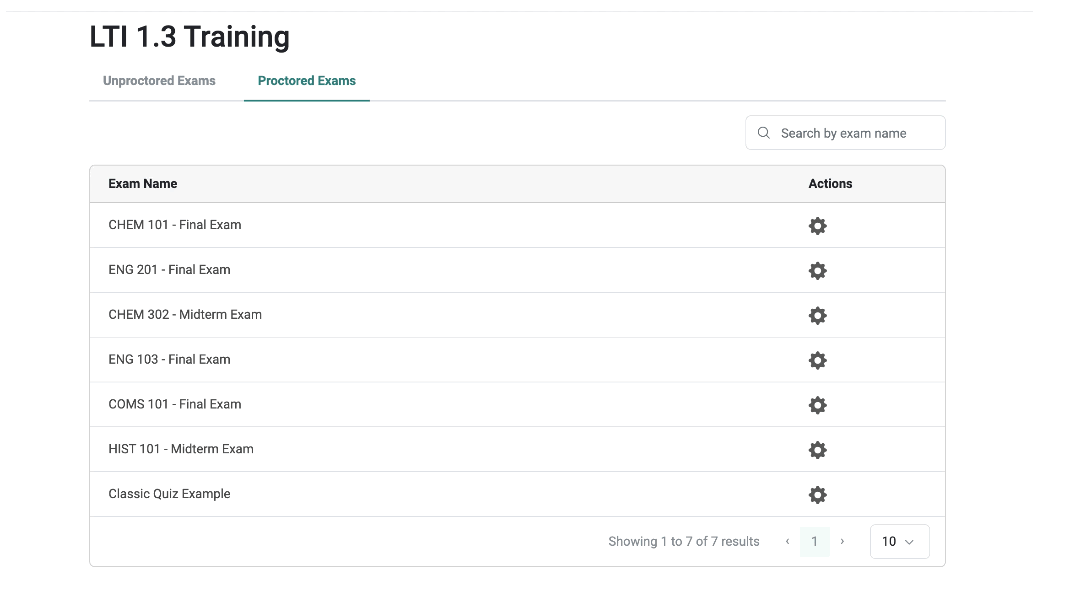Open settings gear for ENG 103 - Final Exam
This screenshot has height=608, width=1080.
pyautogui.click(x=817, y=360)
